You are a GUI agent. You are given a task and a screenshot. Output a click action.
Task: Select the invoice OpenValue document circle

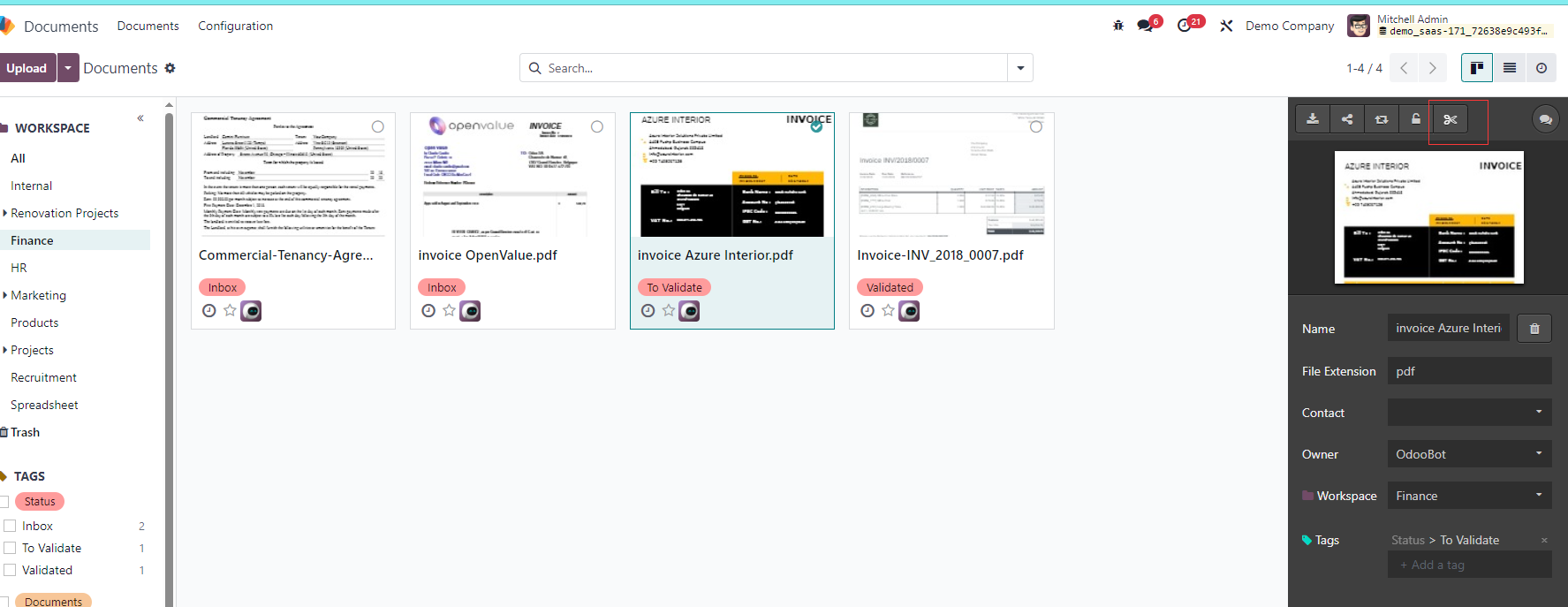[597, 127]
